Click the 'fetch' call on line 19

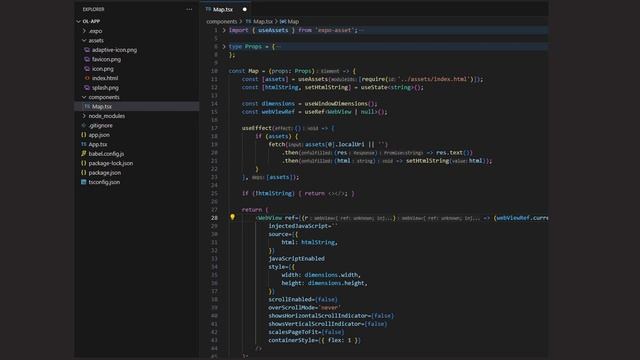pyautogui.click(x=277, y=144)
